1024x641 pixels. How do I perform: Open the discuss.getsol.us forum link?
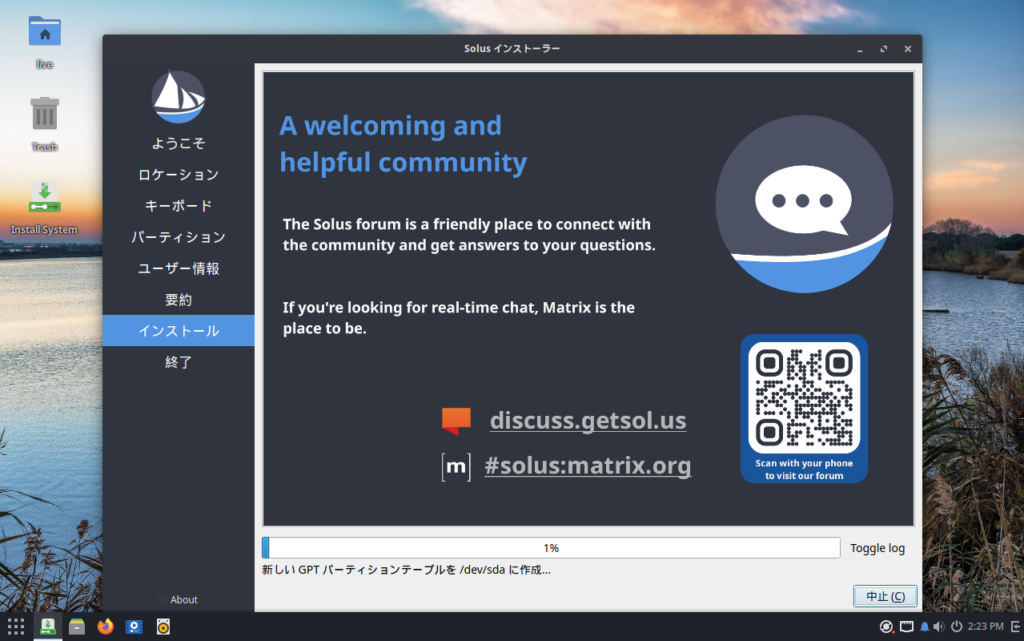point(588,421)
